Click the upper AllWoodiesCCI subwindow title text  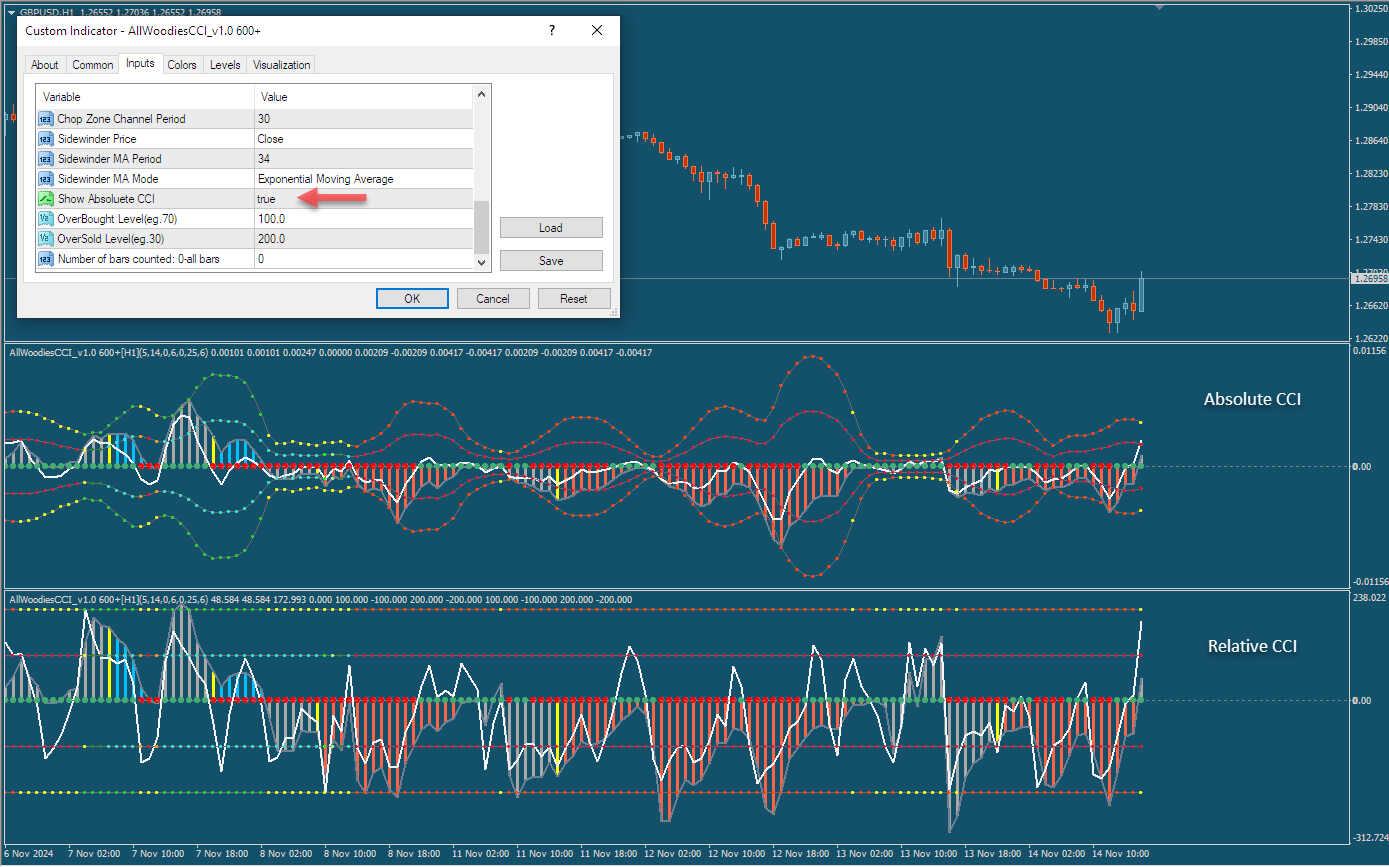(330, 352)
